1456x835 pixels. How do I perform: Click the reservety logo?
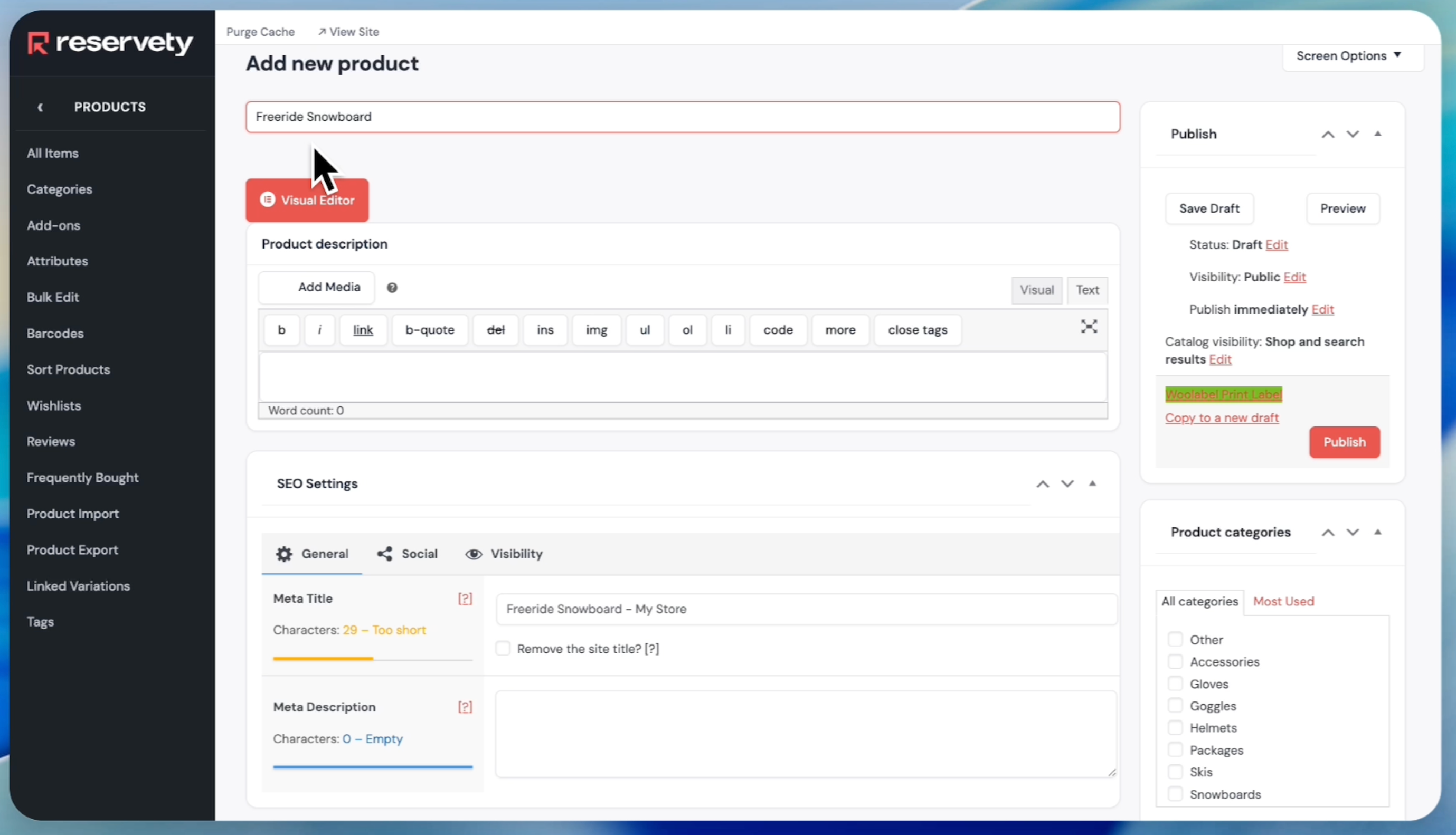(110, 43)
